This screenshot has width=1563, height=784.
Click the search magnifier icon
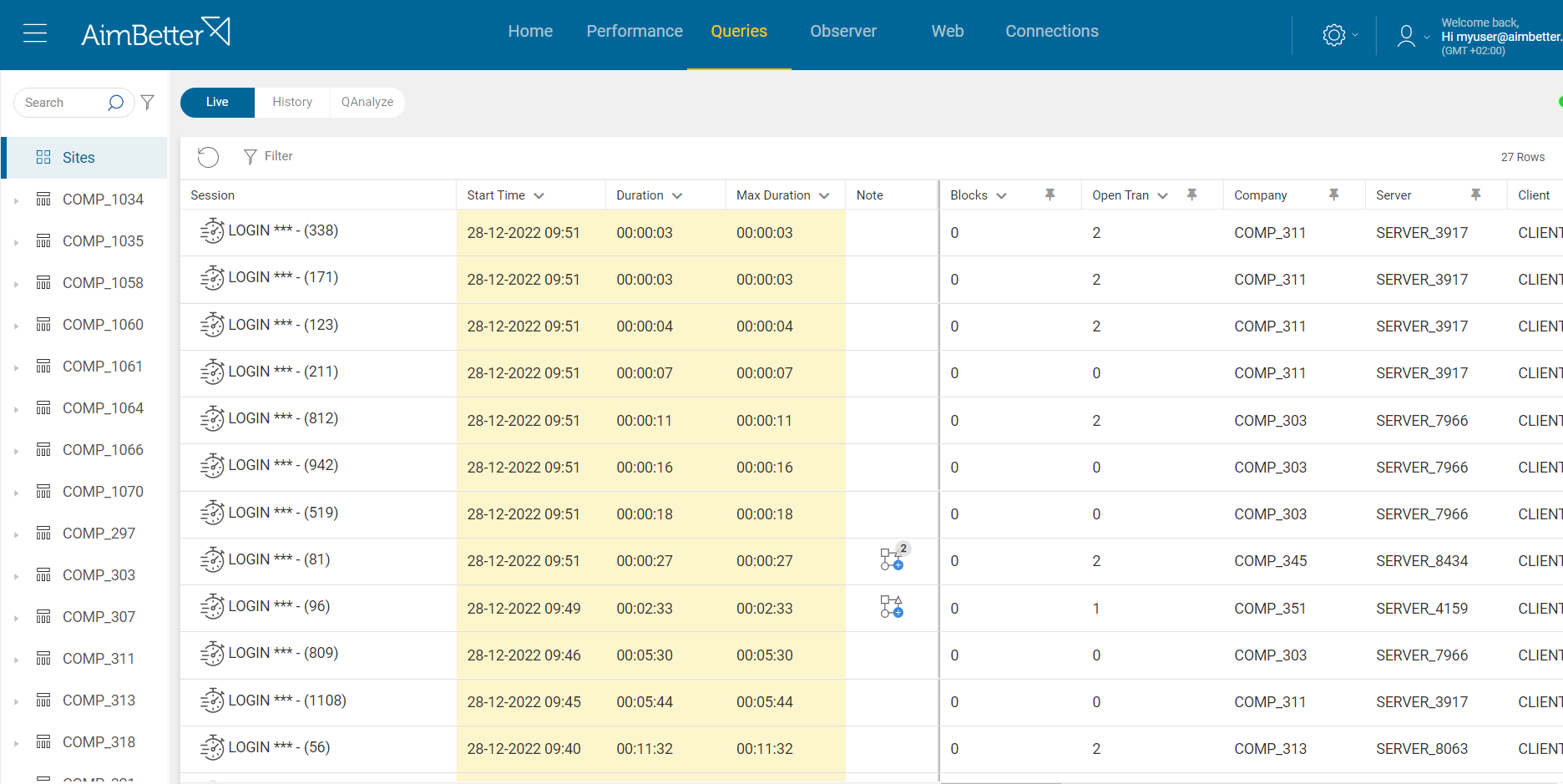(x=115, y=103)
